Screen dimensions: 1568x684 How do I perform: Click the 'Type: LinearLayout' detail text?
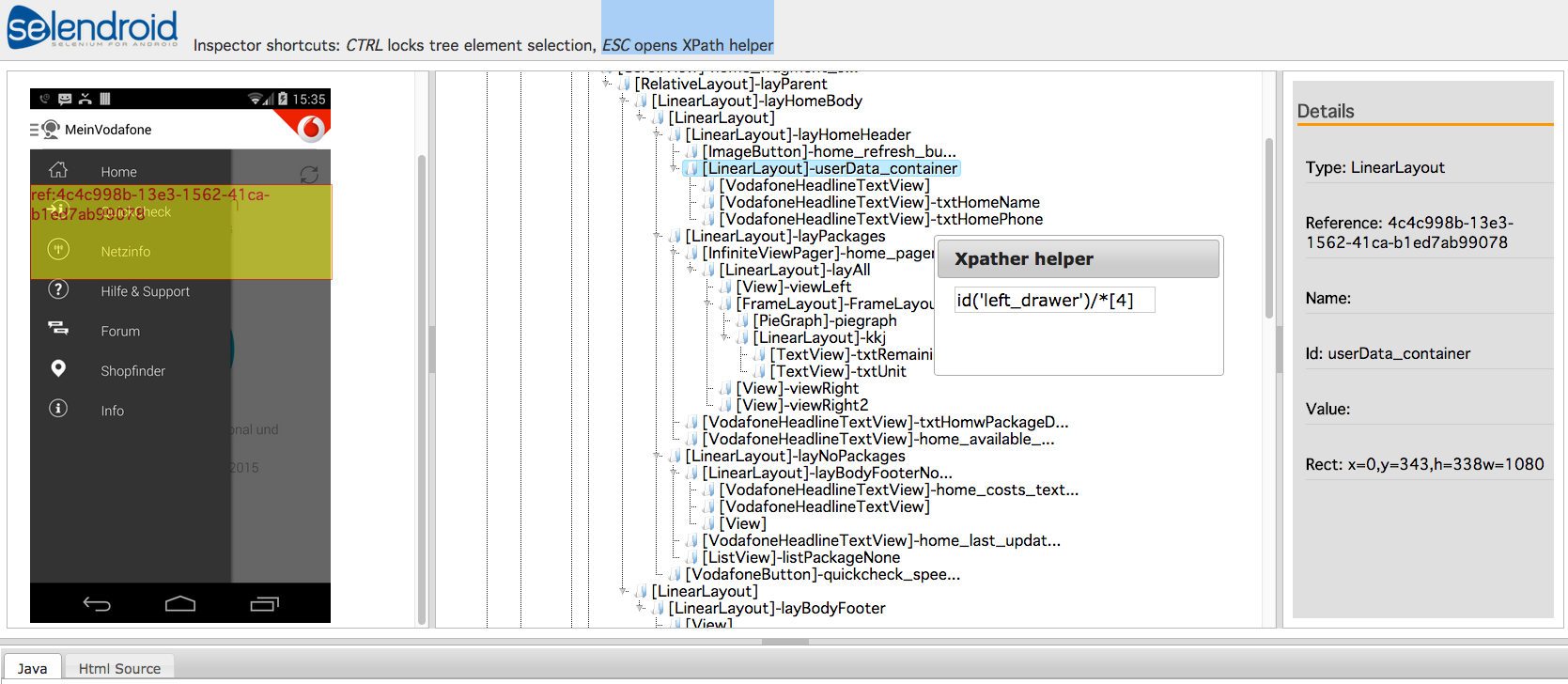(x=1374, y=167)
